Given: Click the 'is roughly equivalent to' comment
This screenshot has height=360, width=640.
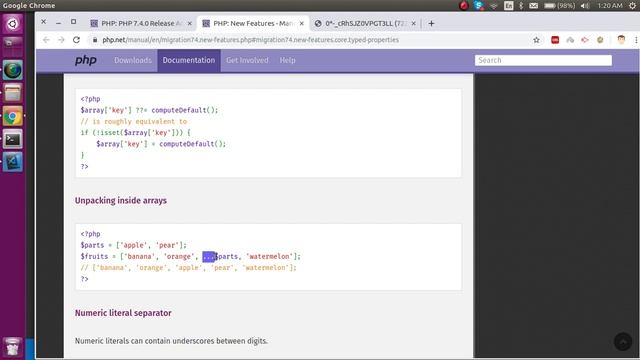Looking at the screenshot, I should 133,121.
